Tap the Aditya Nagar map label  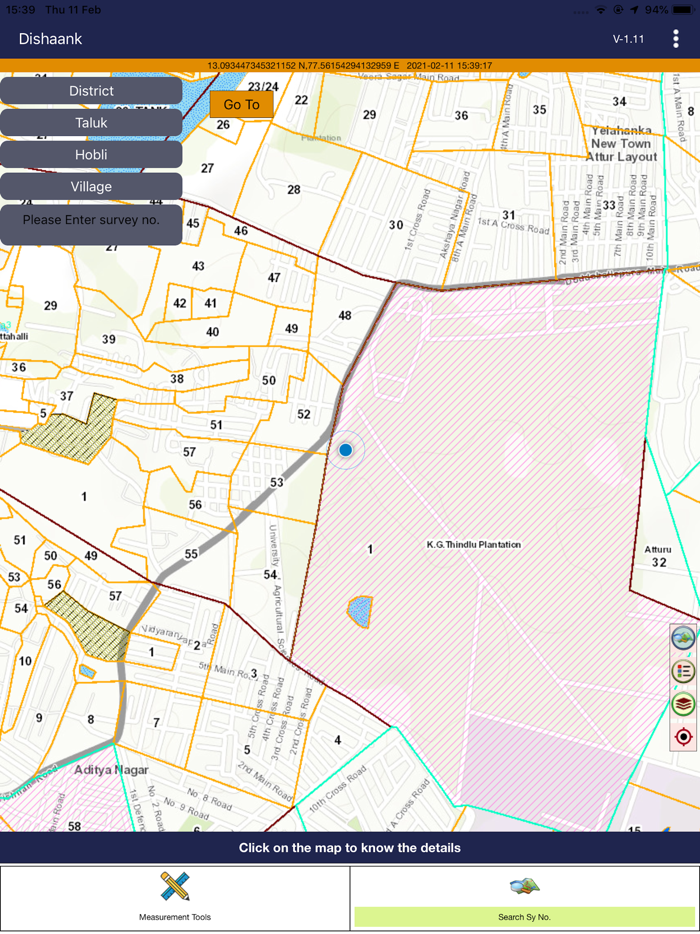click(x=111, y=770)
